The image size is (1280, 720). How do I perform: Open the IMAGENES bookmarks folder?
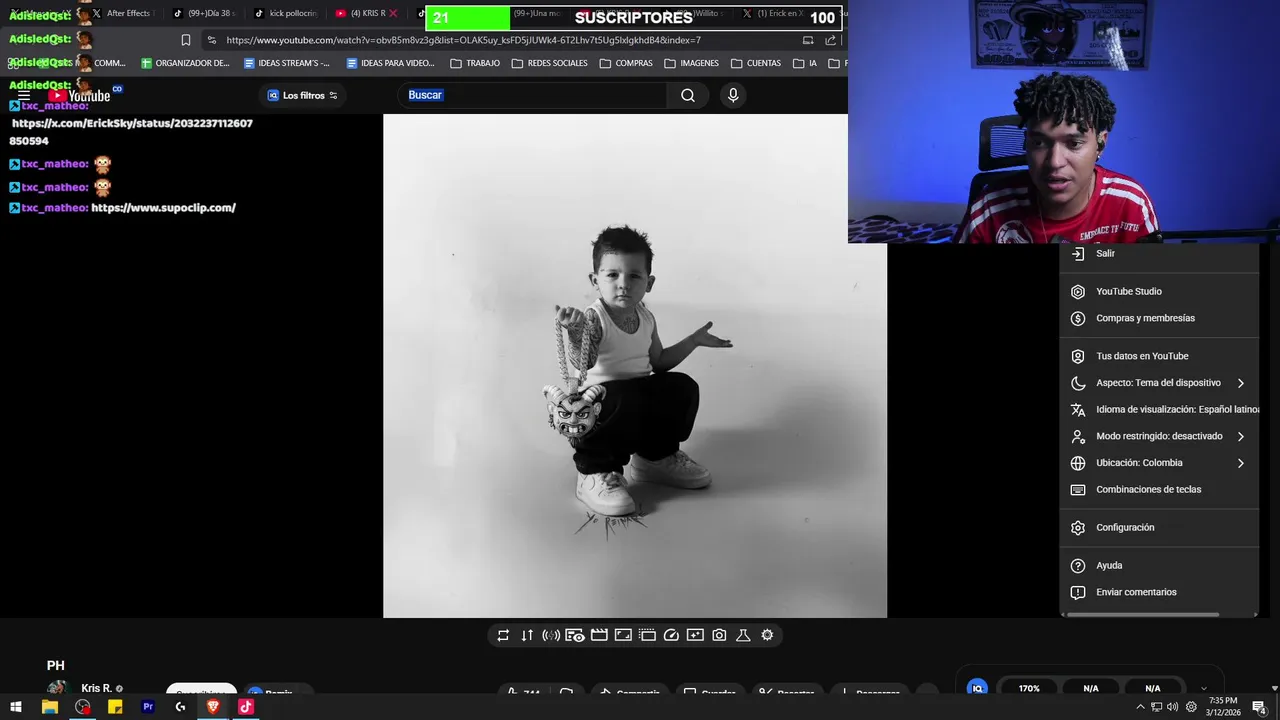[691, 63]
